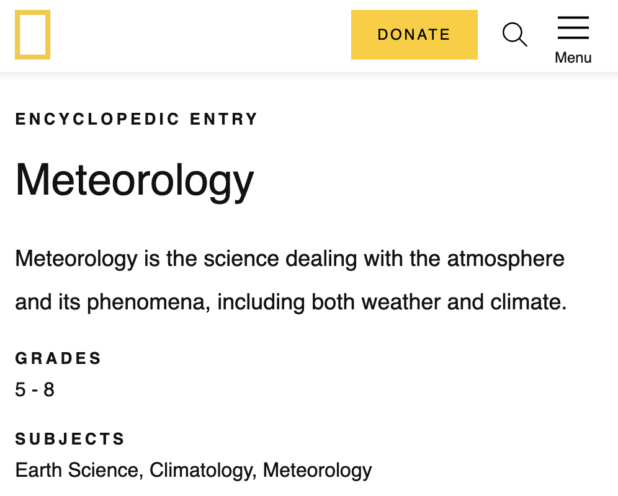
Task: Click the Meteorology subject tag
Action: 317,471
